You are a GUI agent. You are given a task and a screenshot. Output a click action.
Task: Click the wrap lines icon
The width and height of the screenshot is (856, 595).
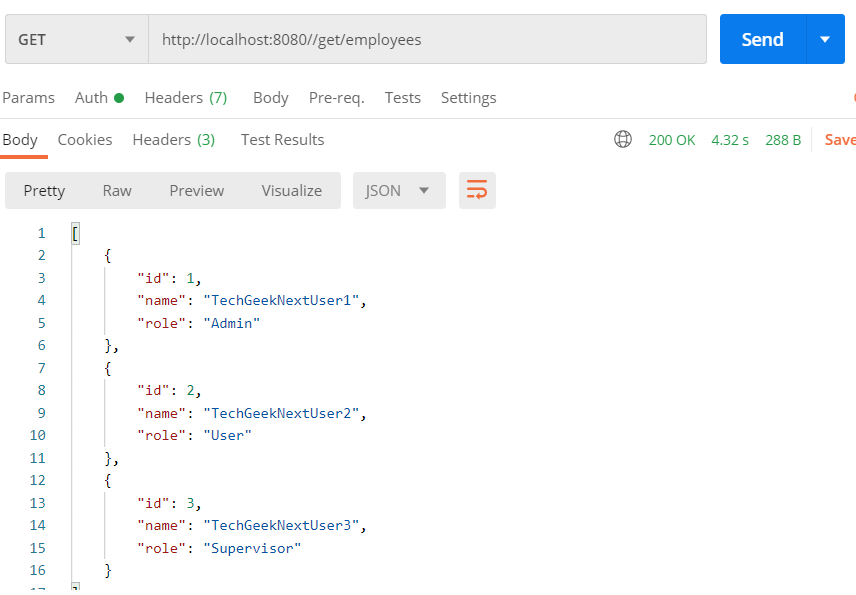point(477,191)
